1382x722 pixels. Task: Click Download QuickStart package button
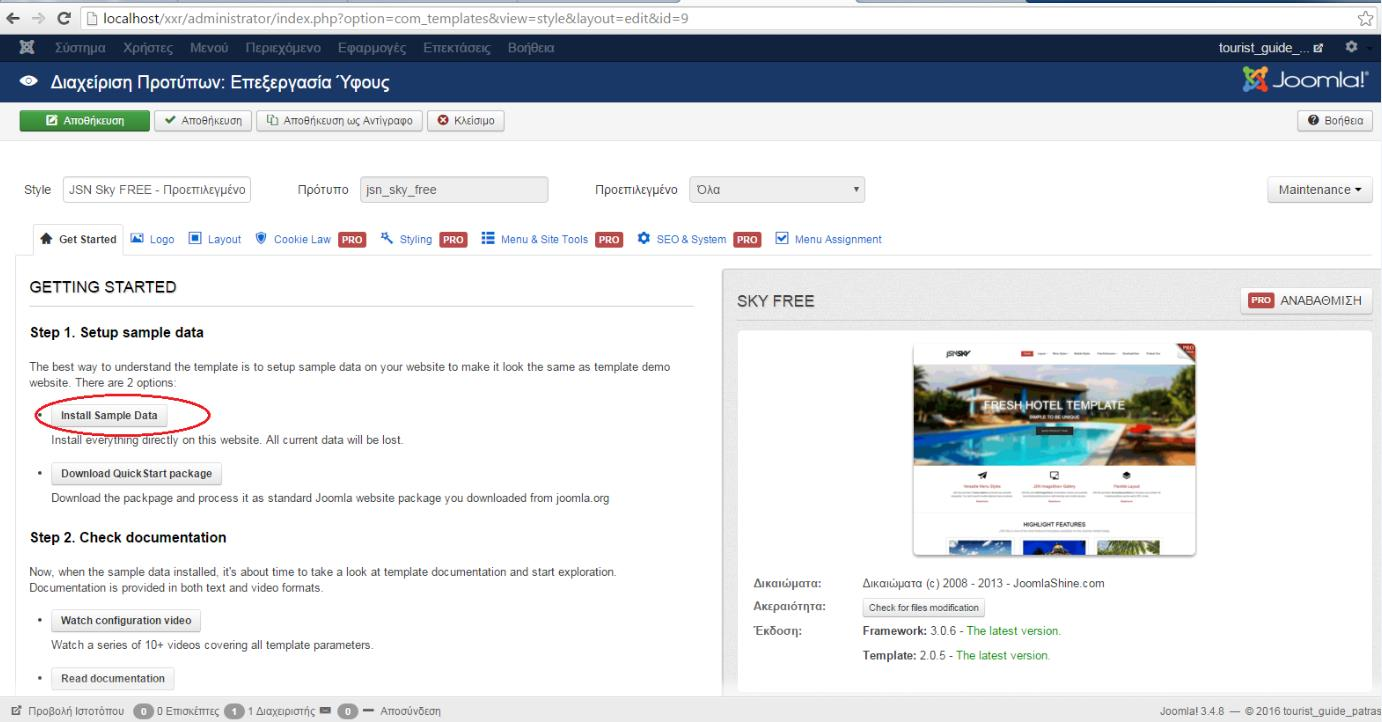pyautogui.click(x=137, y=473)
